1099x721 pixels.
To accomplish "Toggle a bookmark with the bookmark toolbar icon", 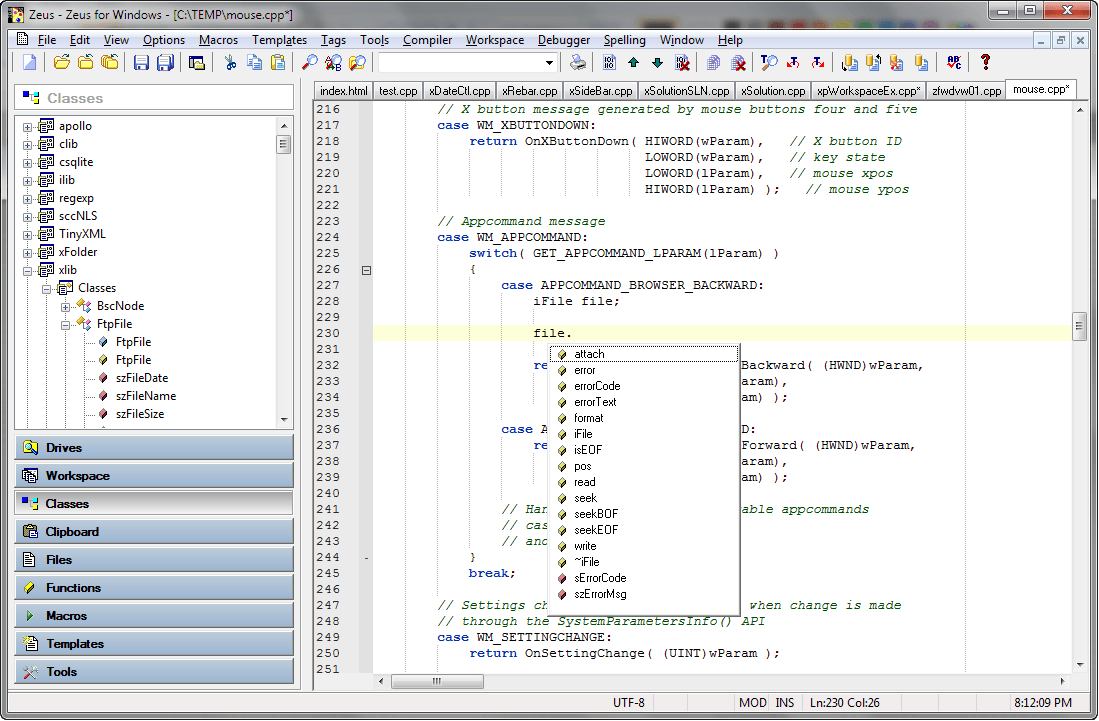I will [x=609, y=62].
